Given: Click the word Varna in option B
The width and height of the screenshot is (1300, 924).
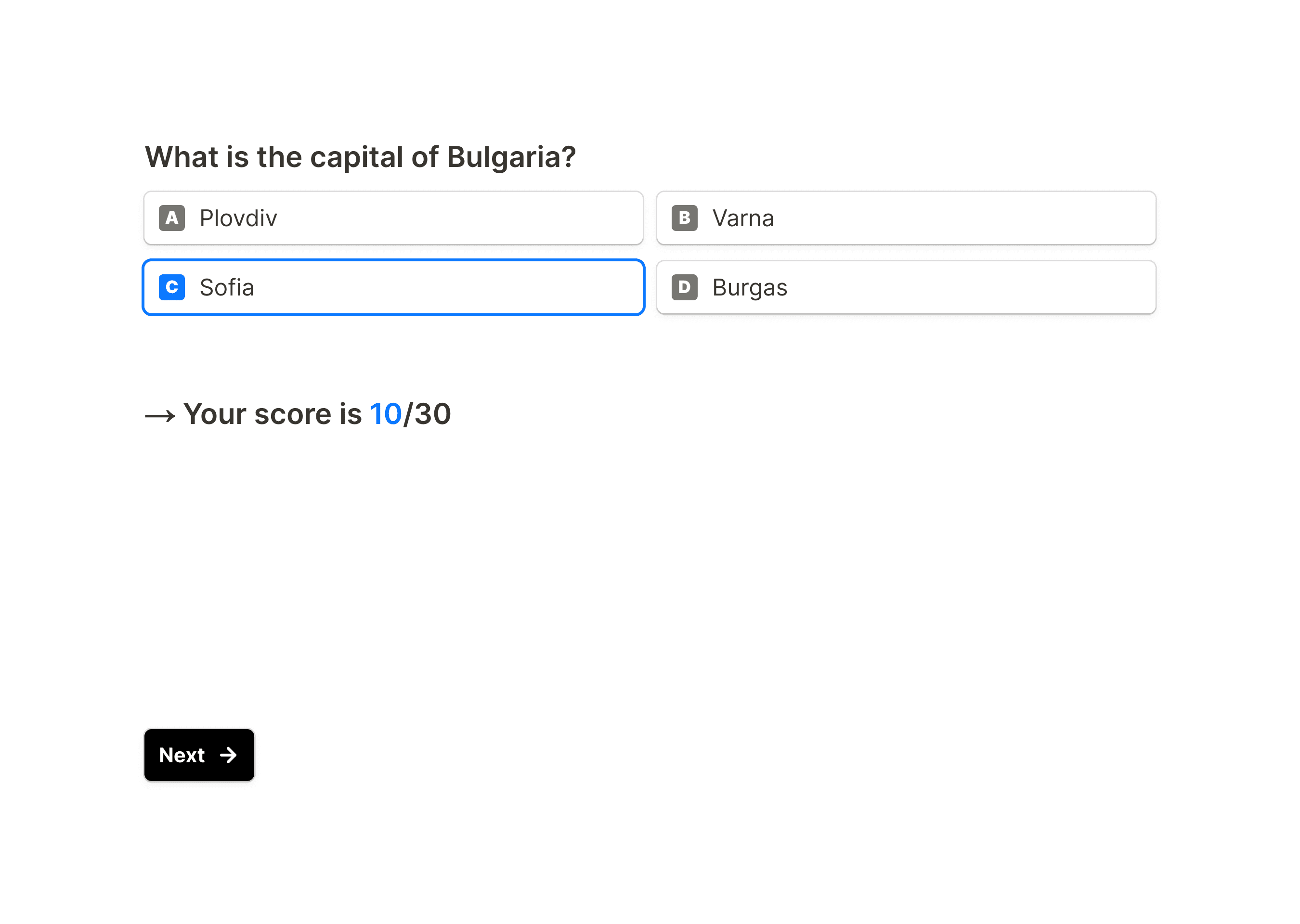Looking at the screenshot, I should (x=743, y=218).
